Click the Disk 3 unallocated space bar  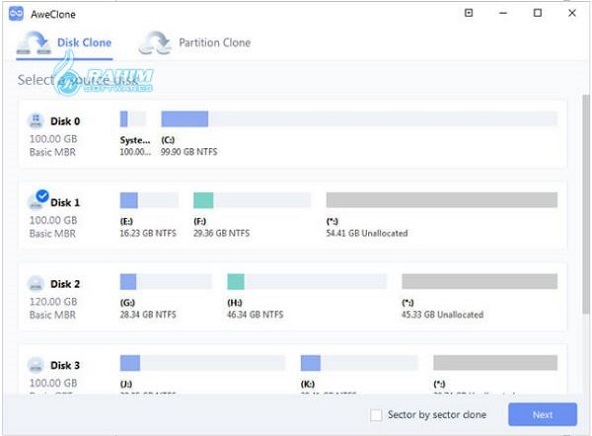pos(495,363)
